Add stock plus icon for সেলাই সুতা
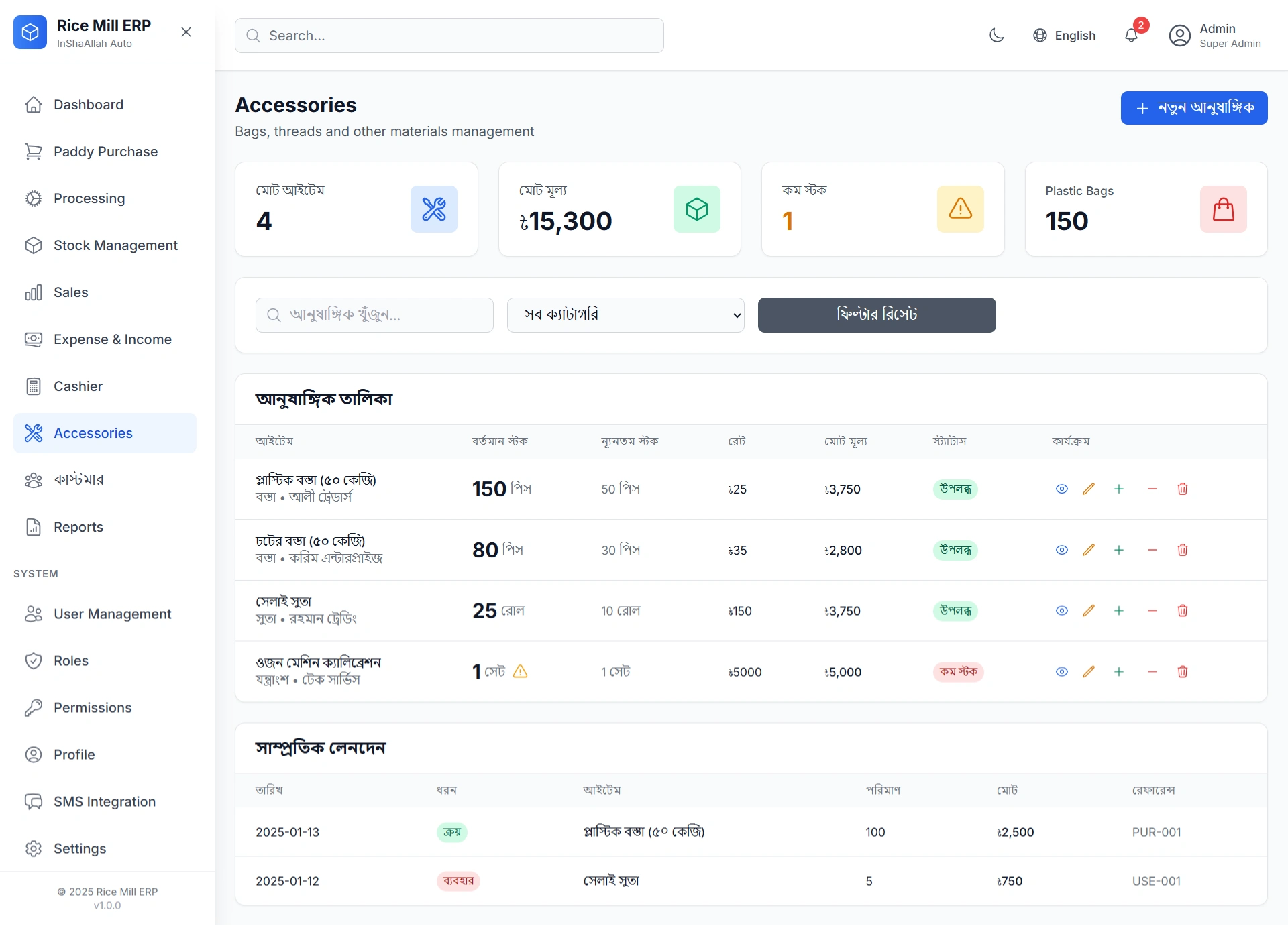 coord(1119,611)
